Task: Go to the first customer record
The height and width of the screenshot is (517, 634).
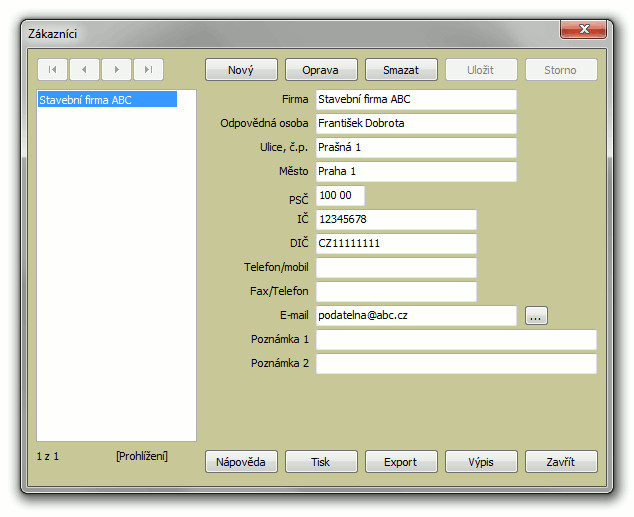Action: (52, 70)
